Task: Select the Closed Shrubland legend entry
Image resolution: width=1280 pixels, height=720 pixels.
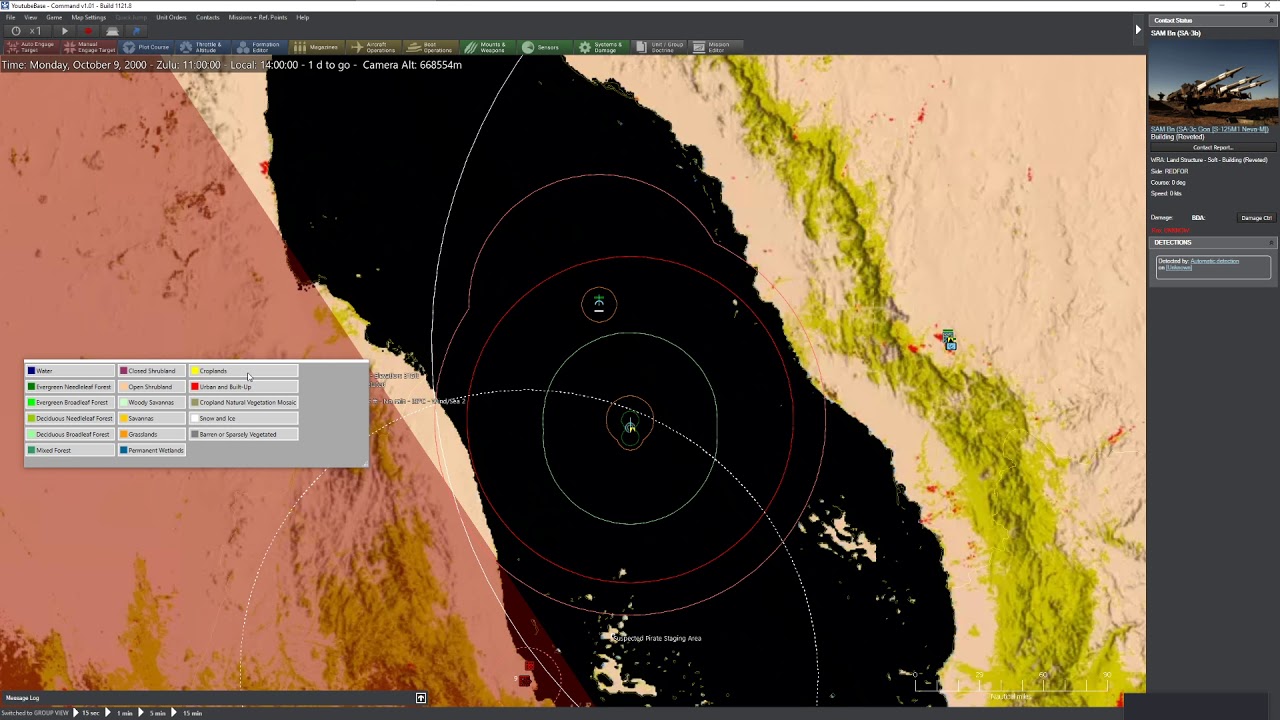Action: tap(152, 371)
